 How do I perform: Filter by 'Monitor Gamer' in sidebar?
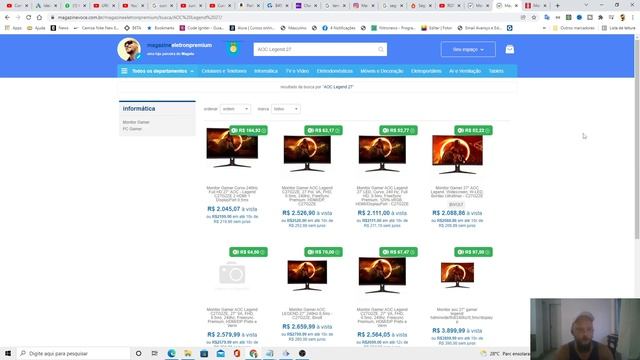tap(136, 122)
